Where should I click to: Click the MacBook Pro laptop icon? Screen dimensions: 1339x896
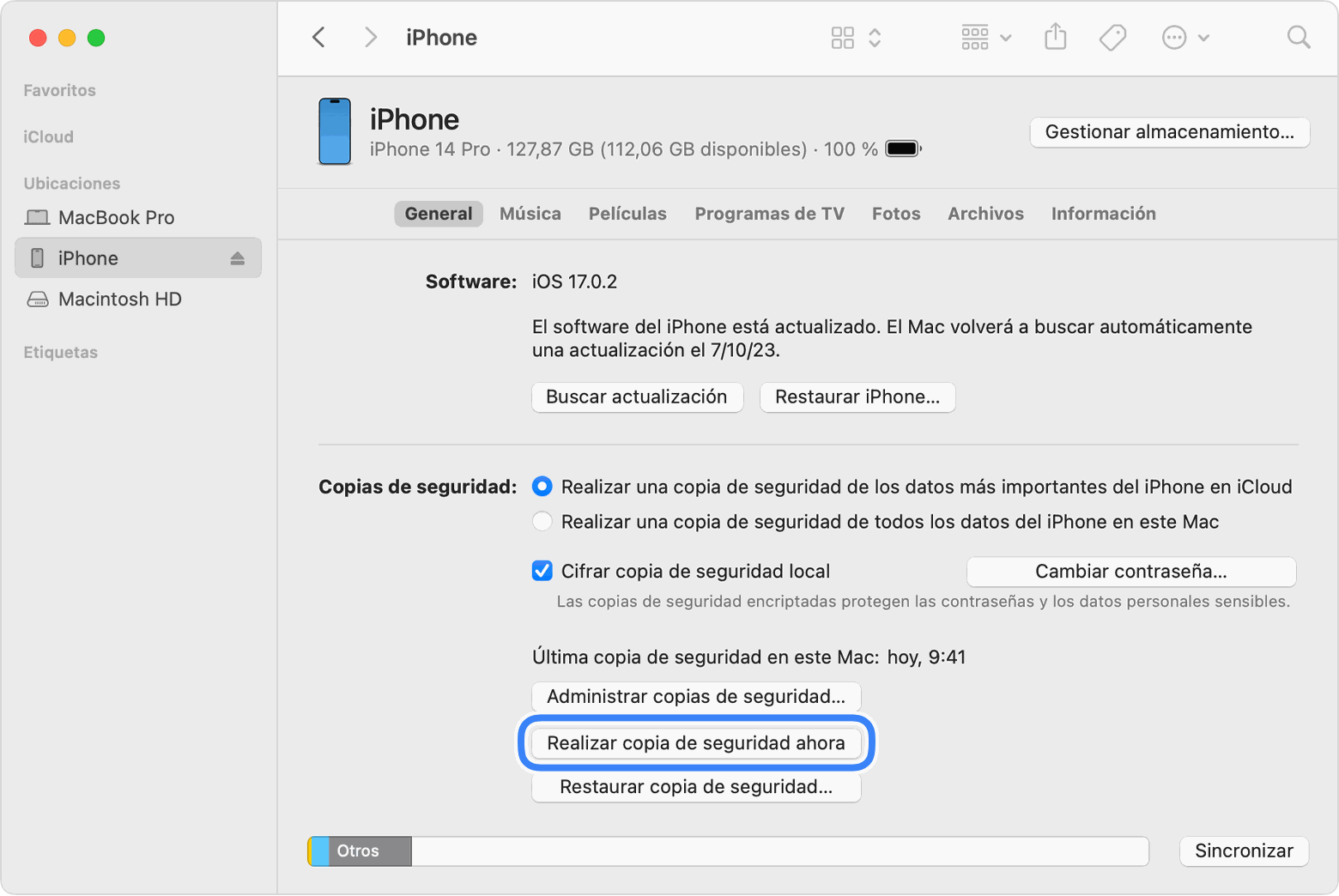[38, 217]
